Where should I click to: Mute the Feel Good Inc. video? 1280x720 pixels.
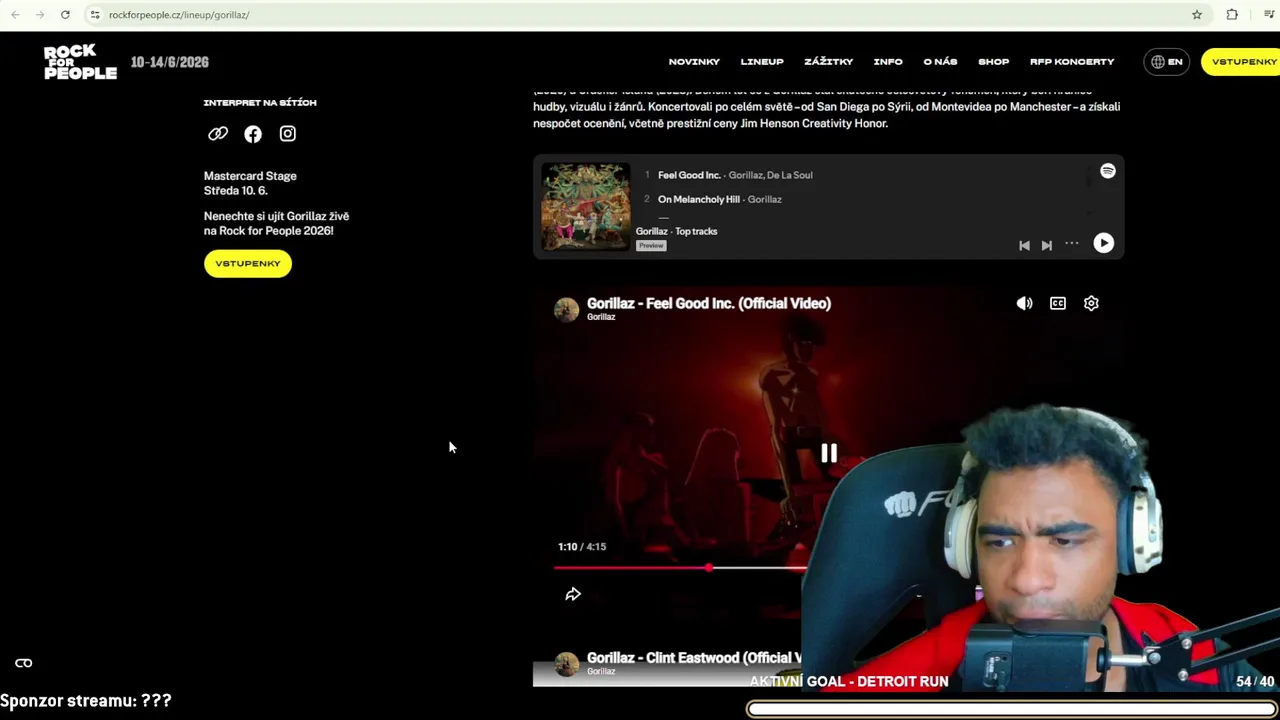point(1025,303)
